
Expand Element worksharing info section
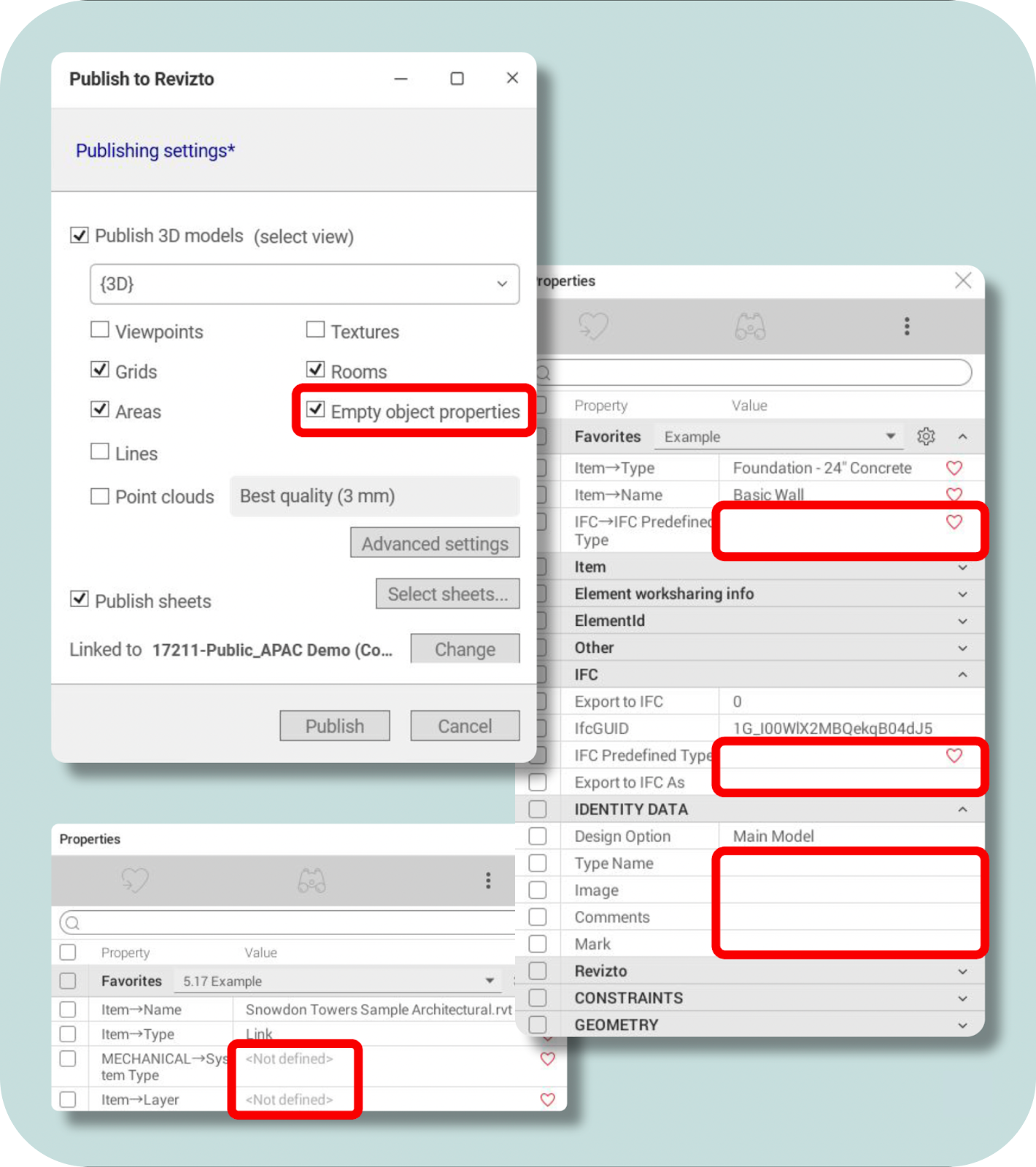[x=963, y=594]
